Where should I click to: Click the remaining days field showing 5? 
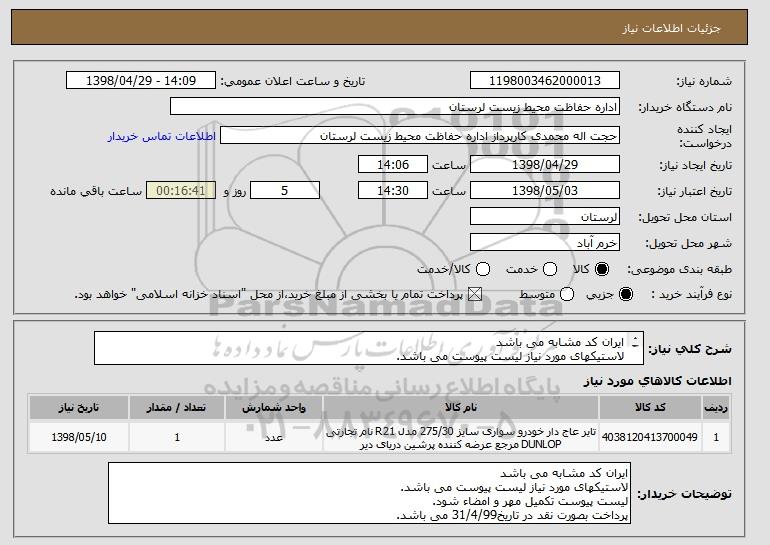click(x=285, y=191)
